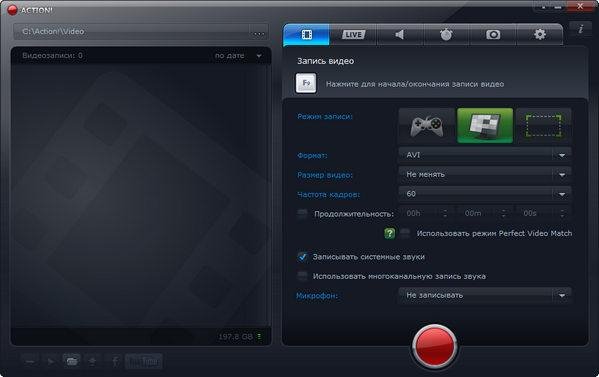The image size is (599, 377).
Task: Open the screenshots camera tab
Action: 493,35
